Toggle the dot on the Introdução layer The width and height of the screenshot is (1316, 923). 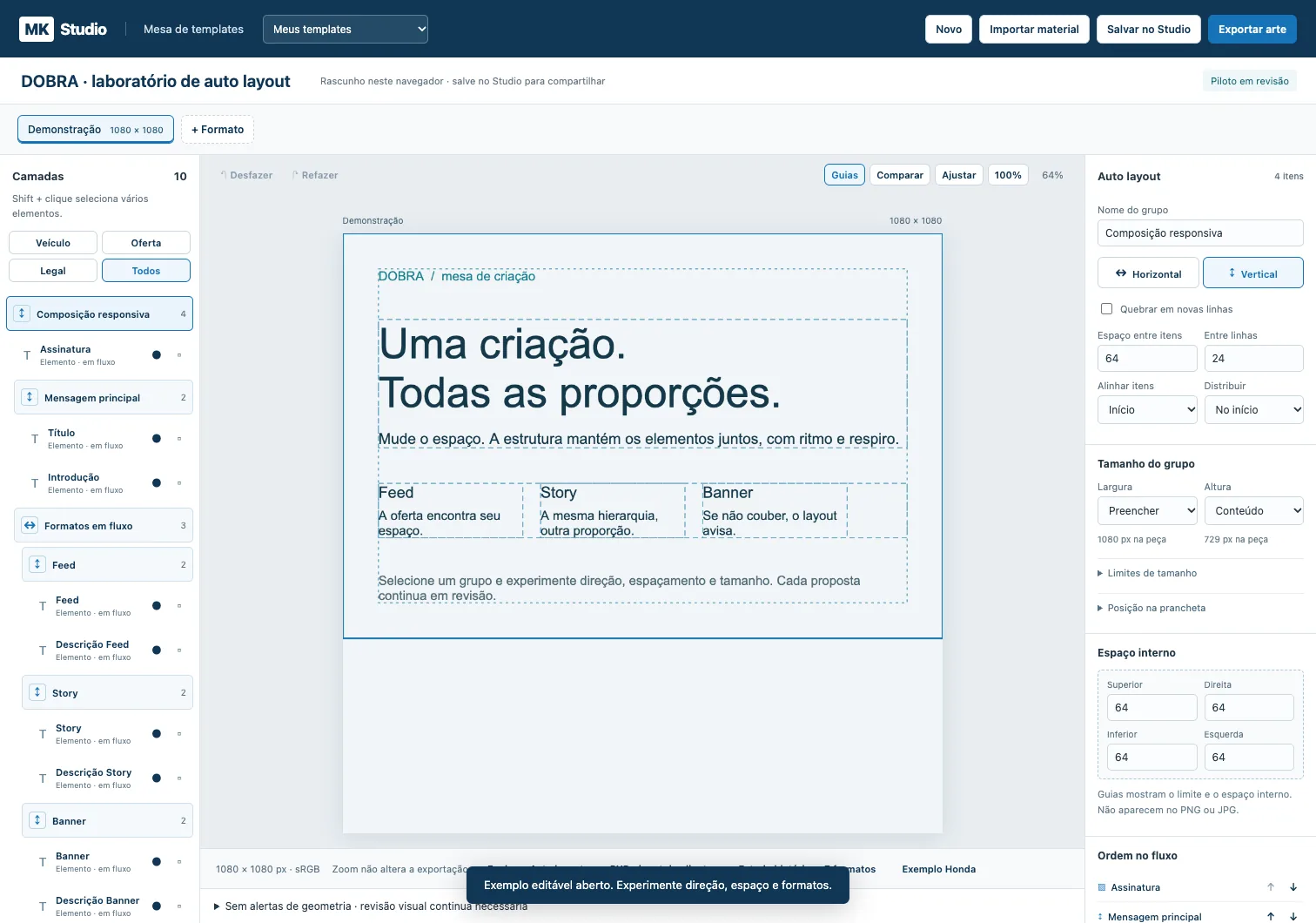click(x=157, y=482)
